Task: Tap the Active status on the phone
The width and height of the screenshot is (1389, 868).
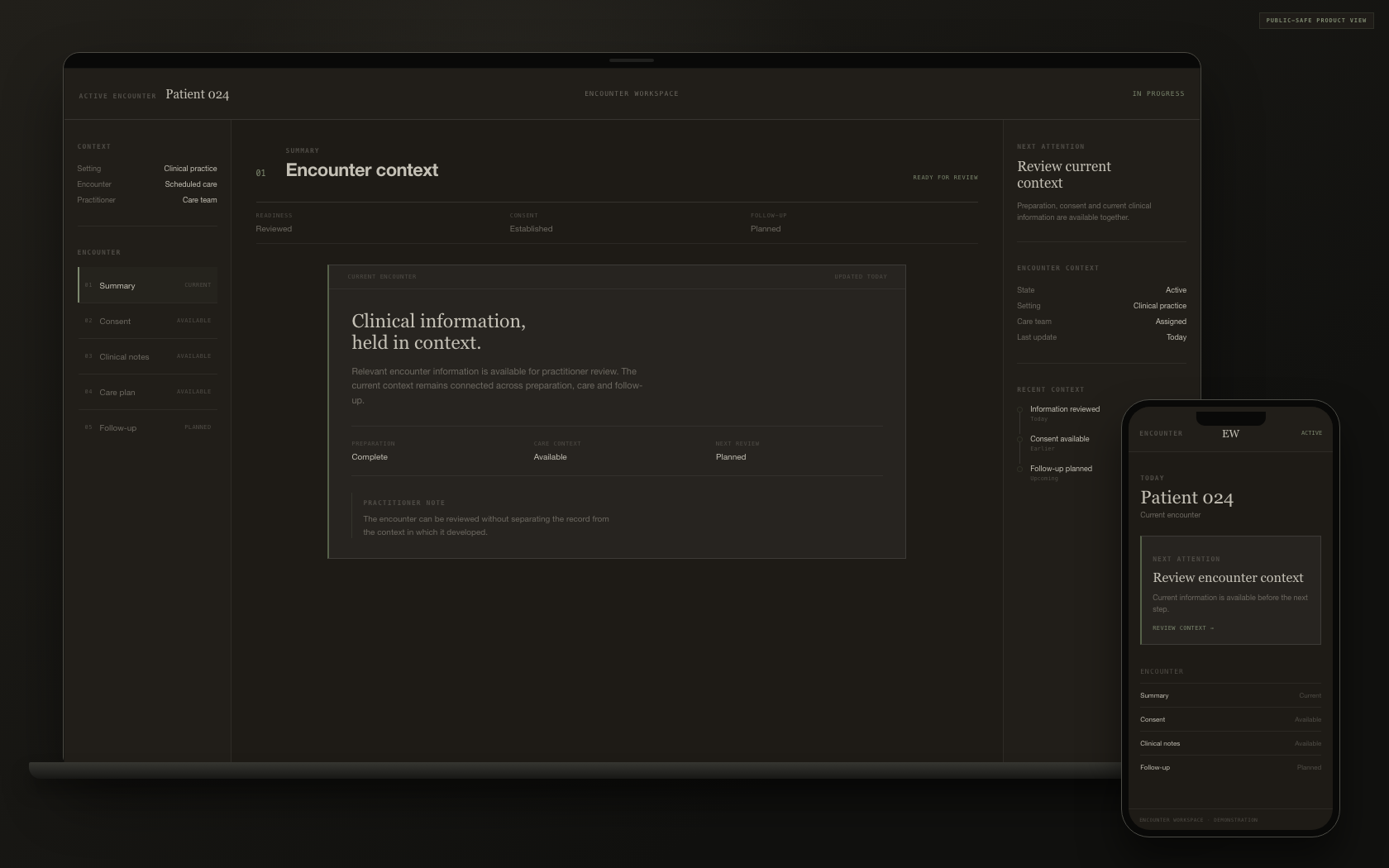Action: pyautogui.click(x=1311, y=433)
